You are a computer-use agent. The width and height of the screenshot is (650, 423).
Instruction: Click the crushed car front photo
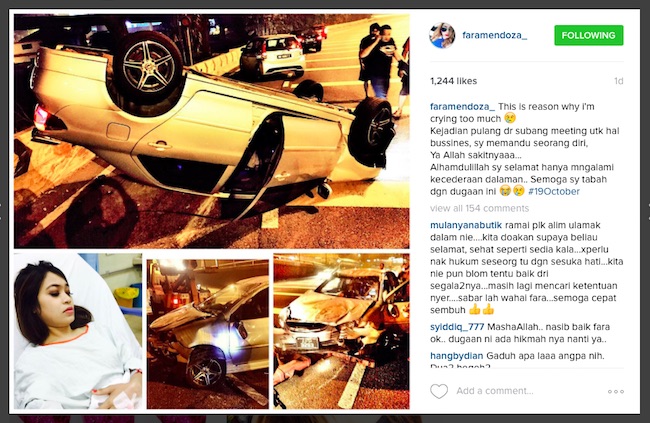[342, 331]
